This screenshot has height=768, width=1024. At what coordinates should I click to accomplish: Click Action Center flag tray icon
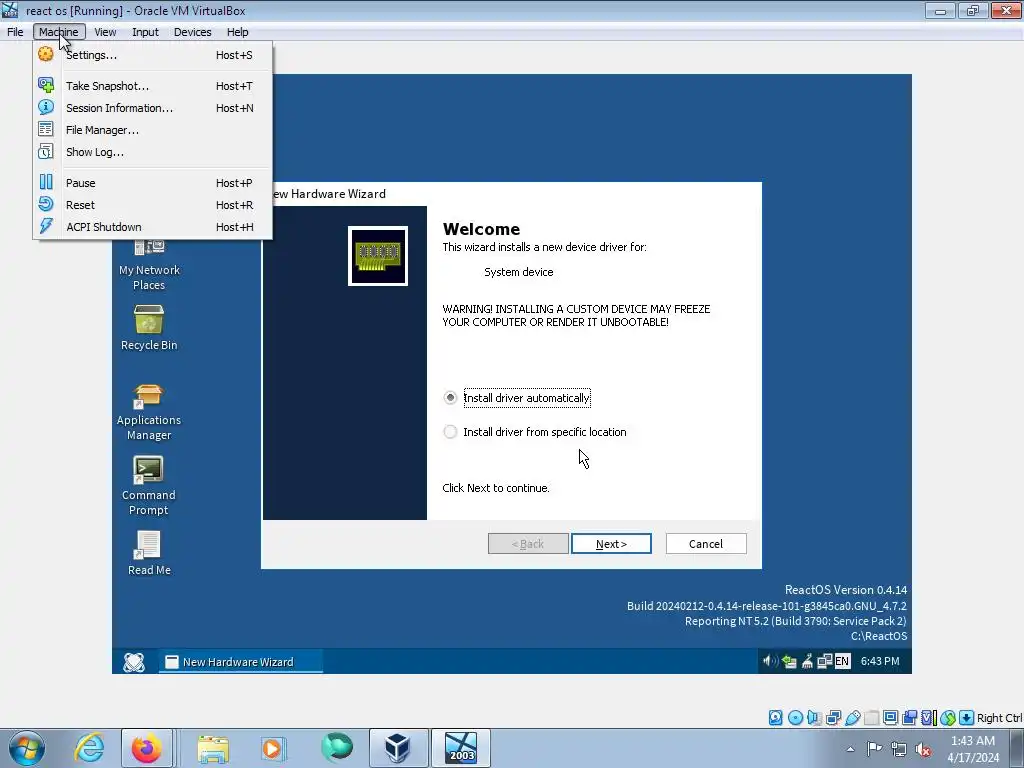[874, 748]
